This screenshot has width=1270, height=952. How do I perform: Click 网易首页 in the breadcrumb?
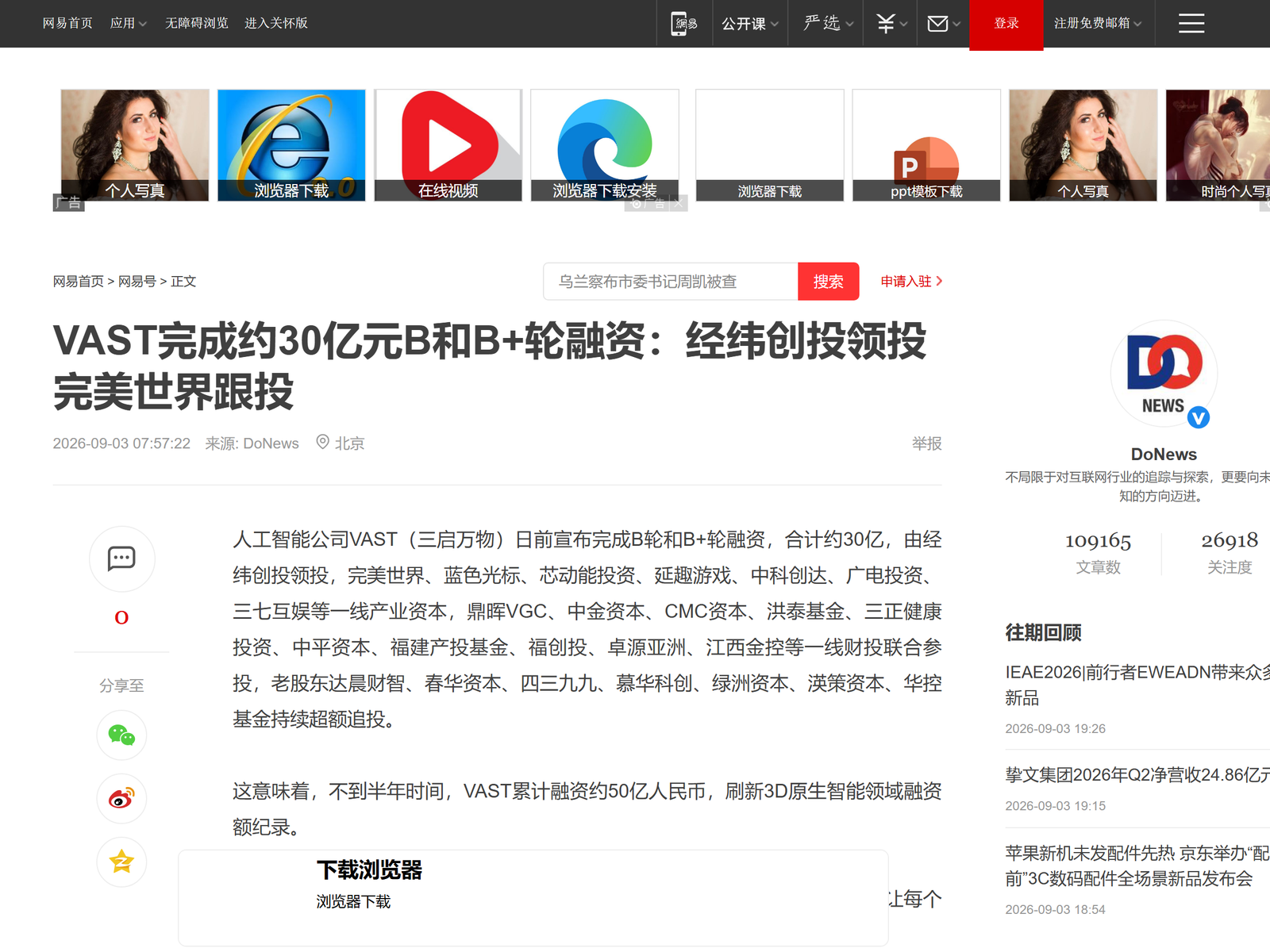click(79, 282)
